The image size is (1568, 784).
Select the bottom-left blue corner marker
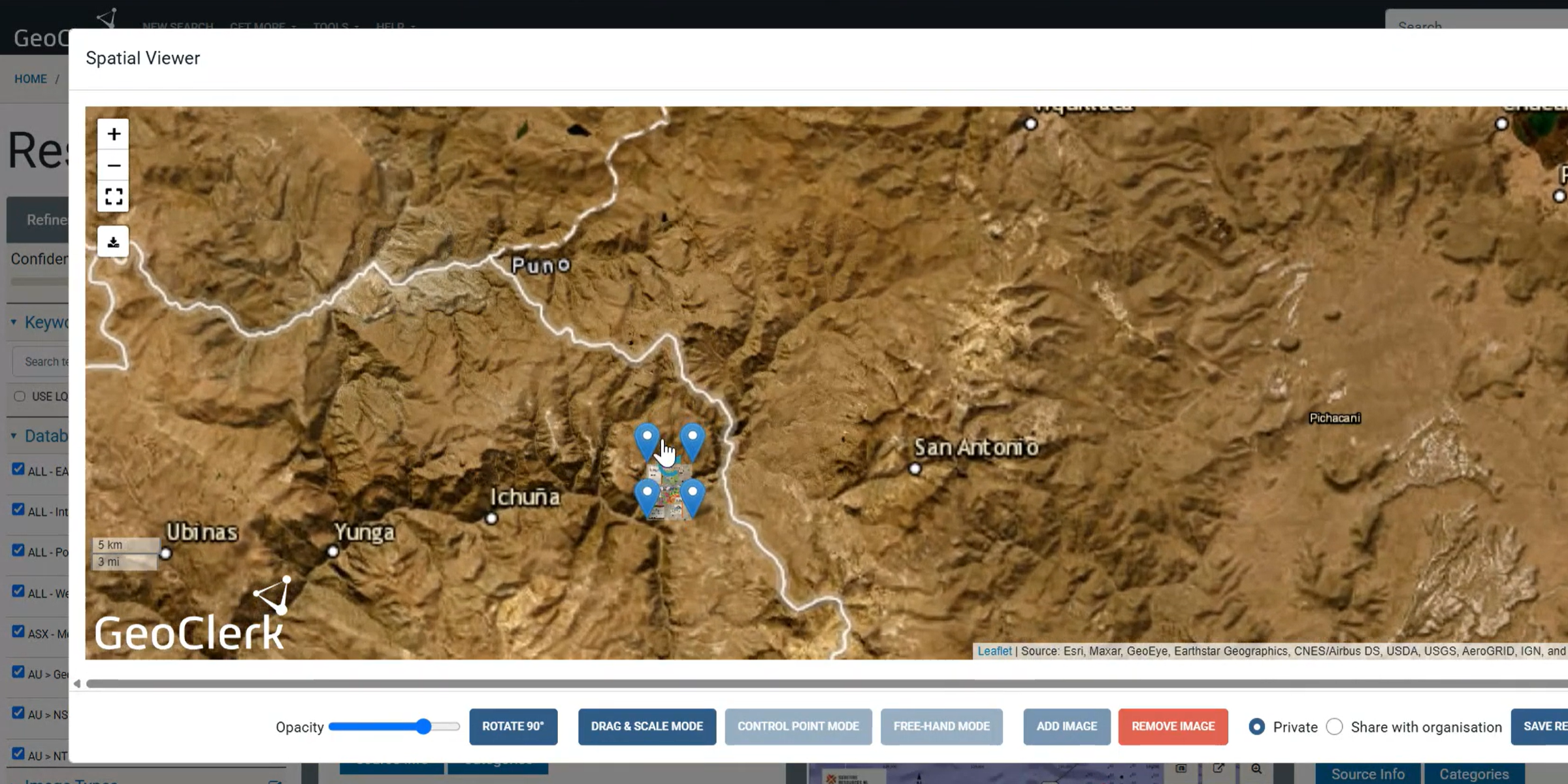(647, 498)
